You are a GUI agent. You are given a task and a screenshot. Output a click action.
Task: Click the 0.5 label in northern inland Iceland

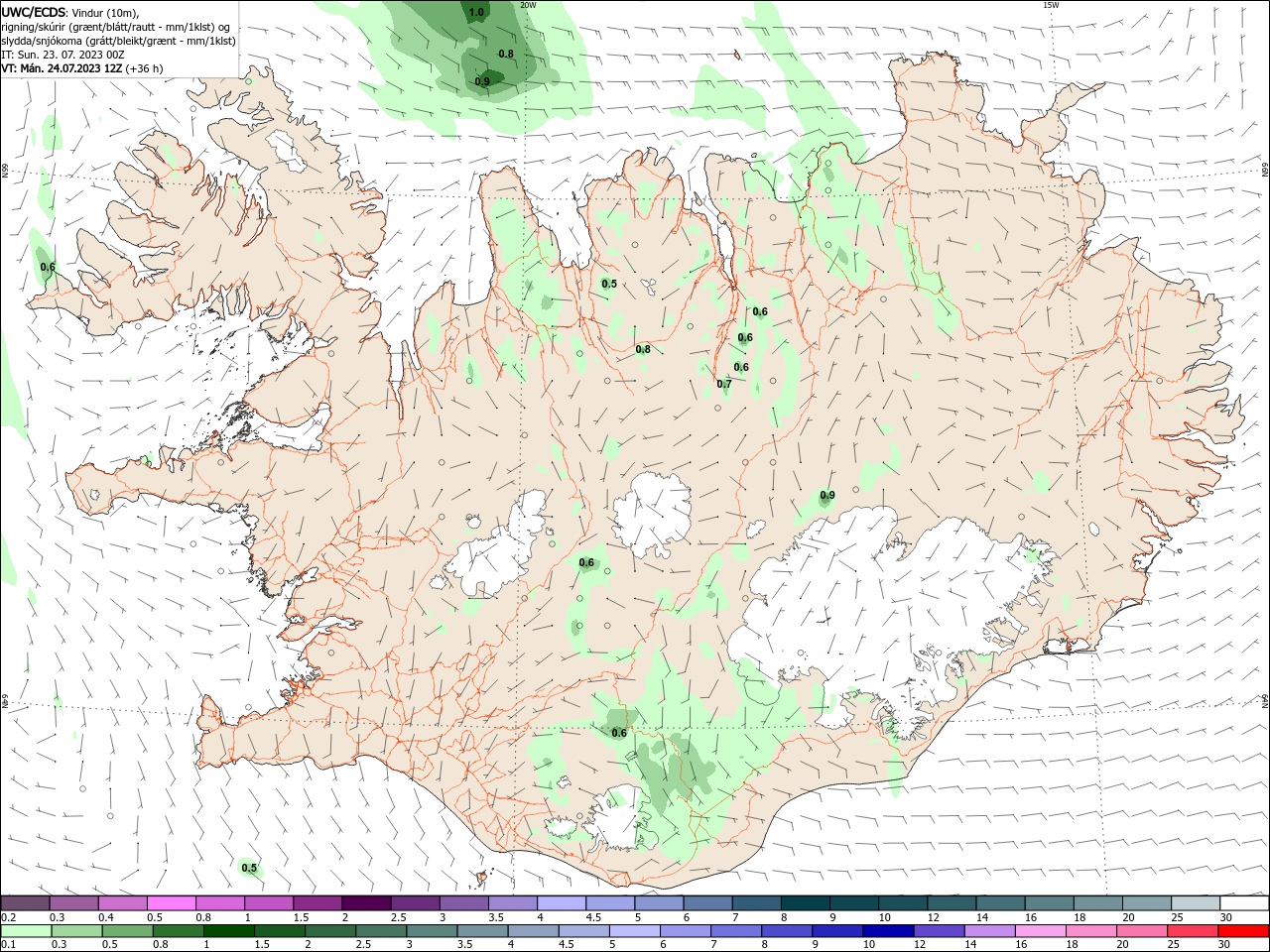pos(609,284)
